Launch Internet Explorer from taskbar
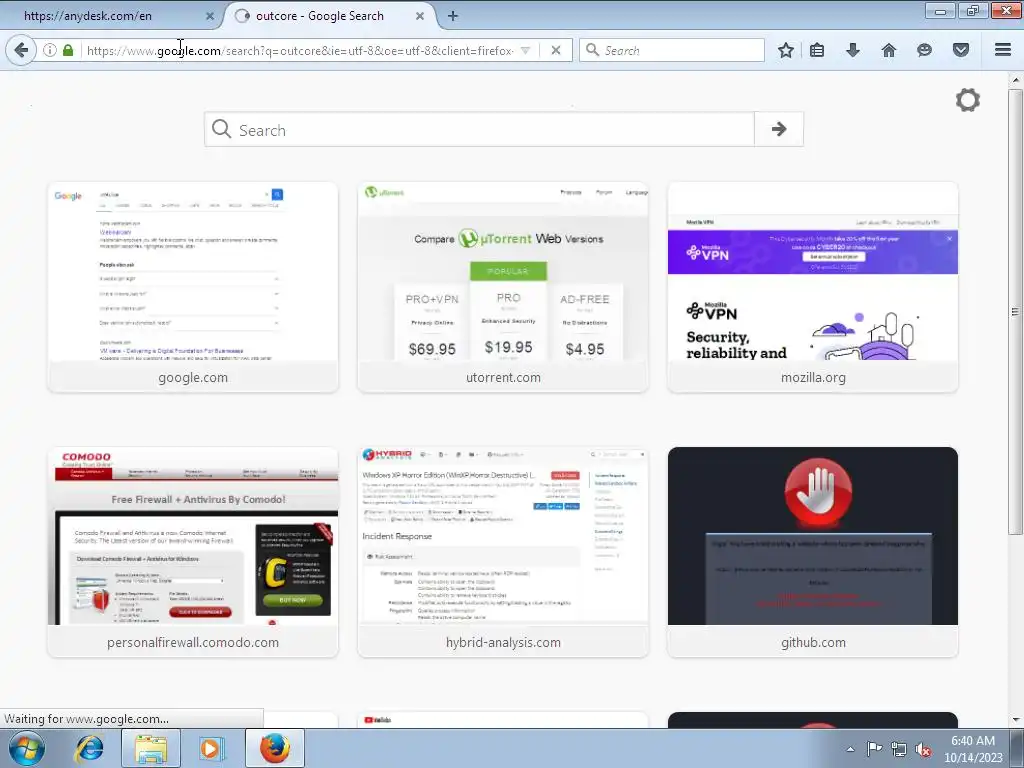This screenshot has width=1024, height=768. click(x=89, y=748)
